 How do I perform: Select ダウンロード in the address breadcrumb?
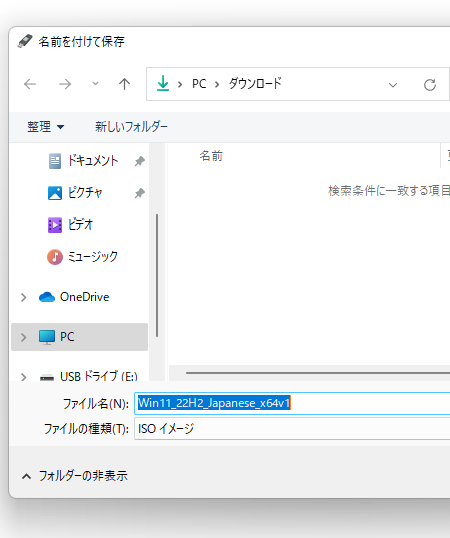255,83
